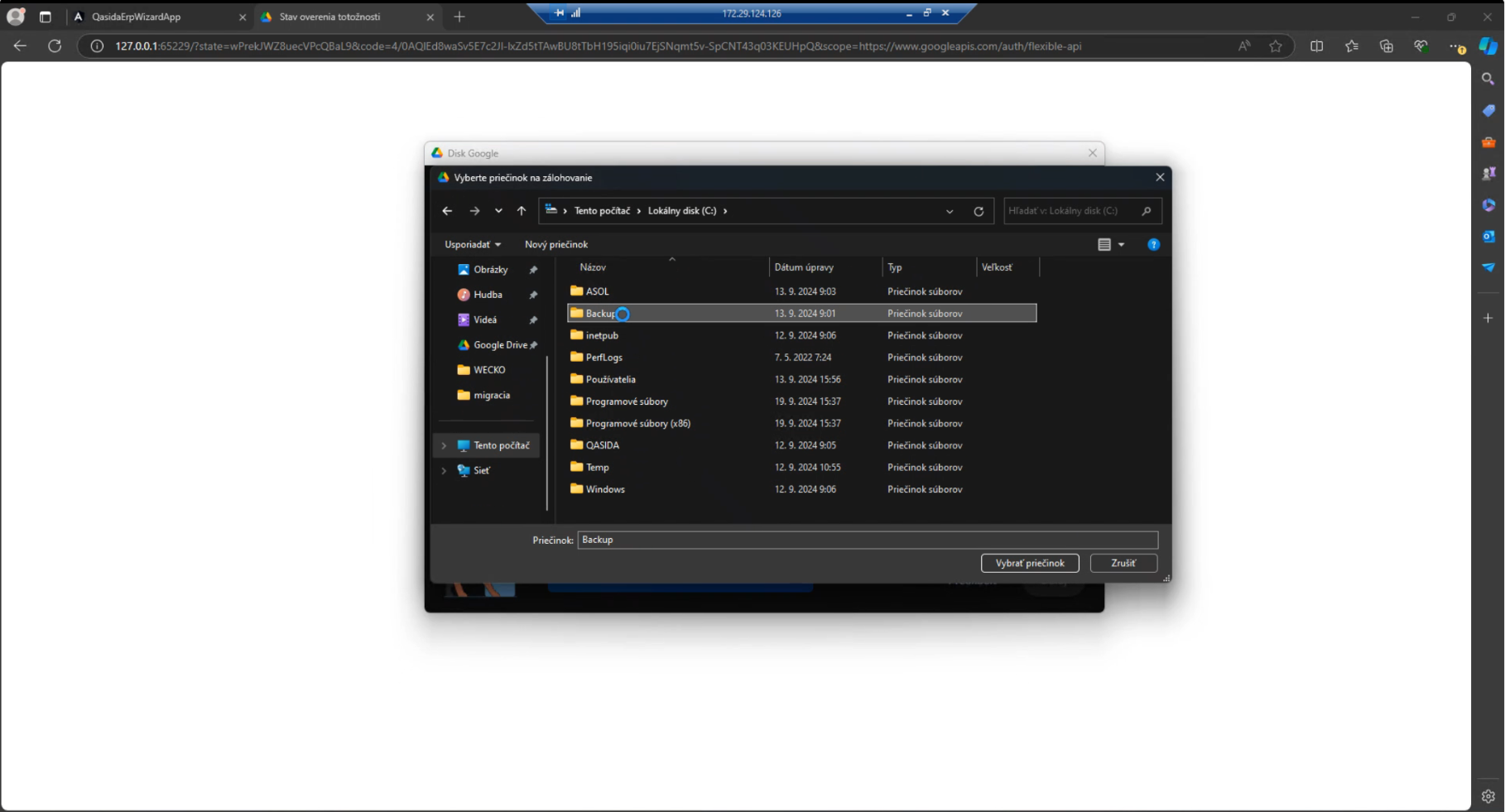Open browser Collections icon
This screenshot has width=1505, height=812.
tap(1387, 46)
